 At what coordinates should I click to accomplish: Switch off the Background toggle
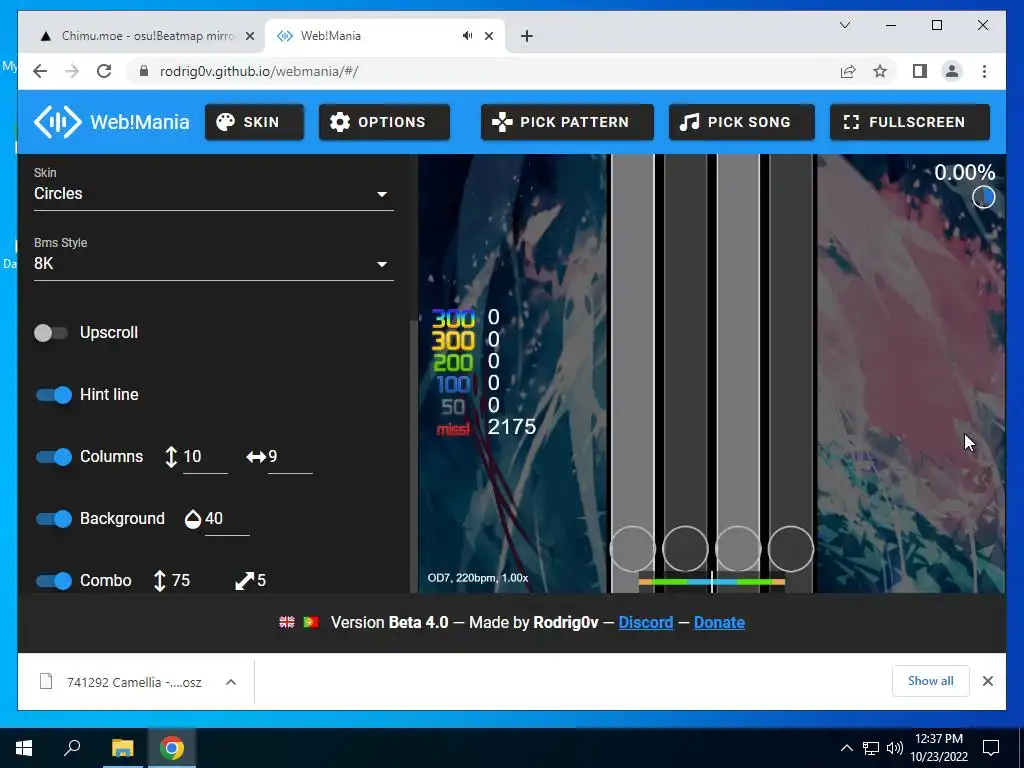(x=54, y=519)
